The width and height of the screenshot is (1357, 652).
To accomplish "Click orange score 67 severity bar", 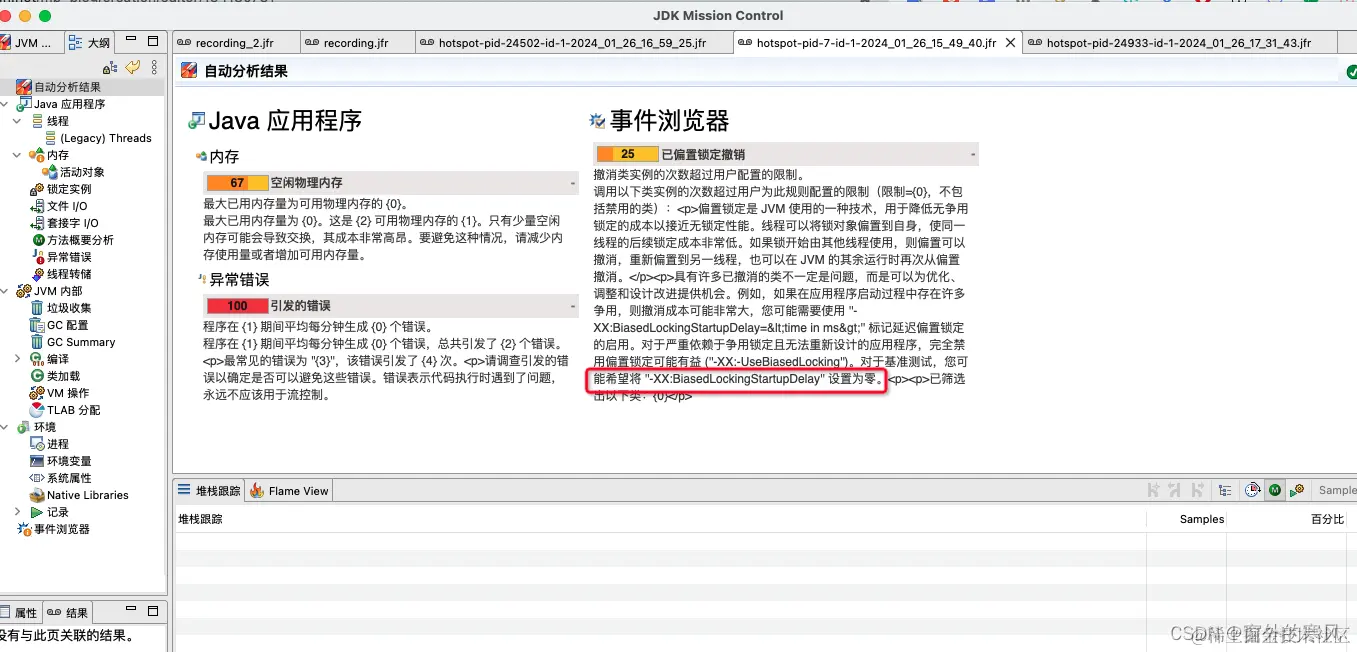I will coord(237,183).
